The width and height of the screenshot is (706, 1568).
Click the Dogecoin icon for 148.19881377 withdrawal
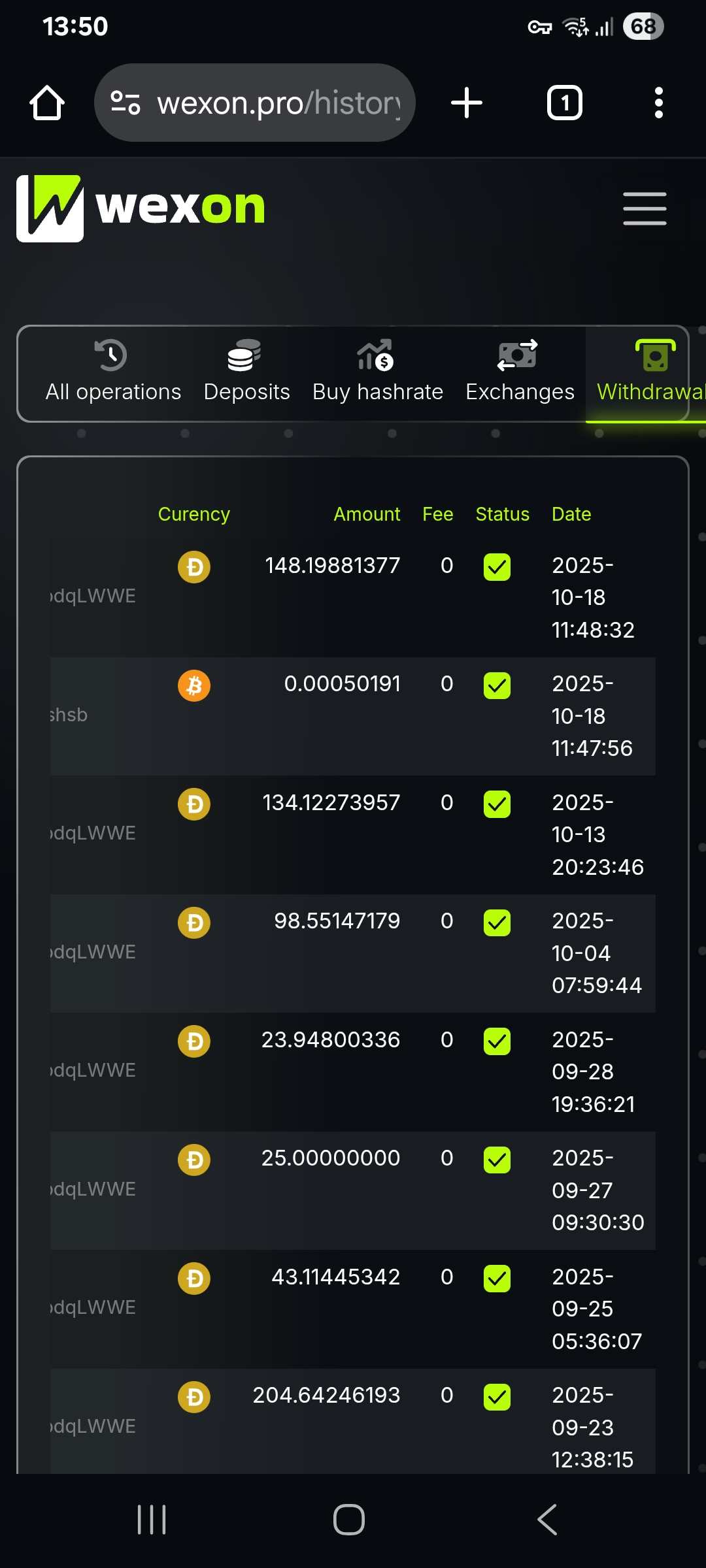coord(194,566)
